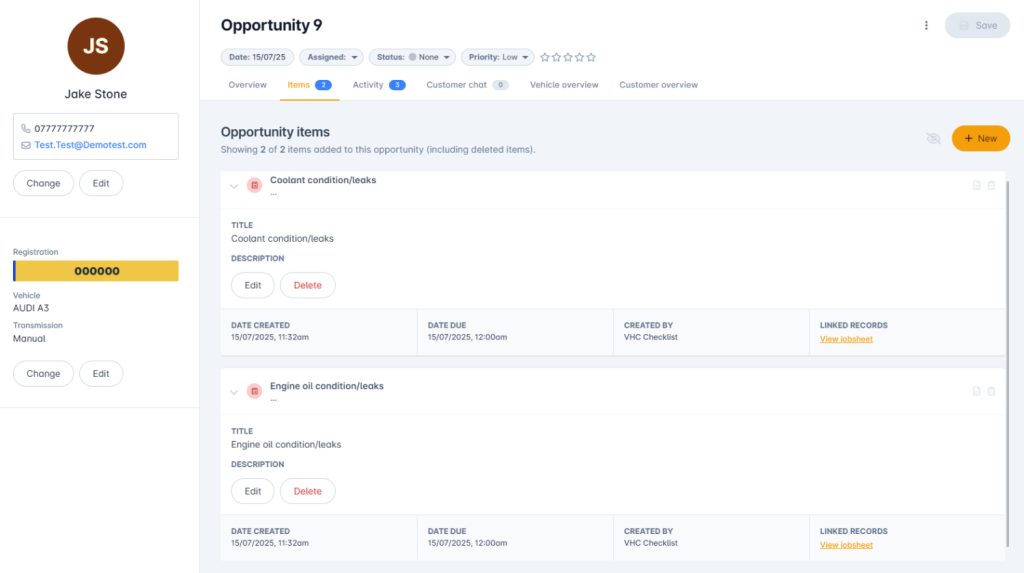The image size is (1024, 573).
Task: Set rating to four stars
Action: click(x=579, y=57)
